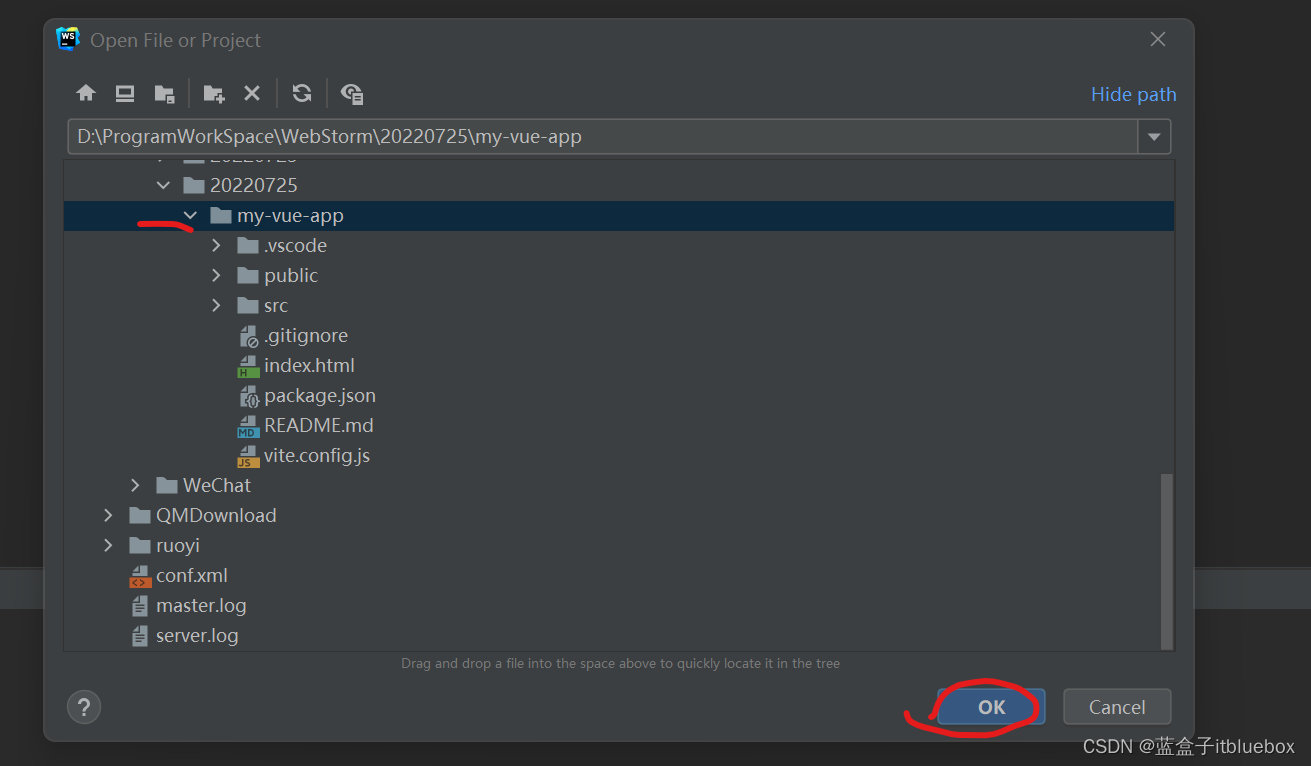Click the conf.xml file icon

[x=140, y=576]
